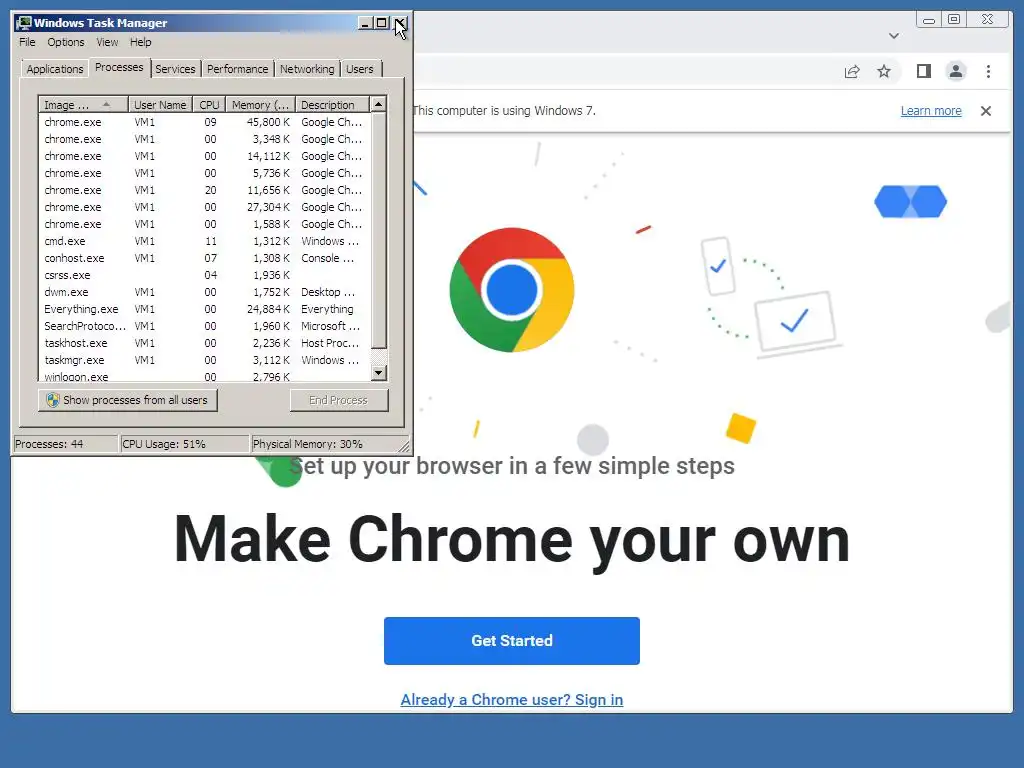Sort processes by Image Name column
The width and height of the screenshot is (1024, 768).
pos(83,104)
